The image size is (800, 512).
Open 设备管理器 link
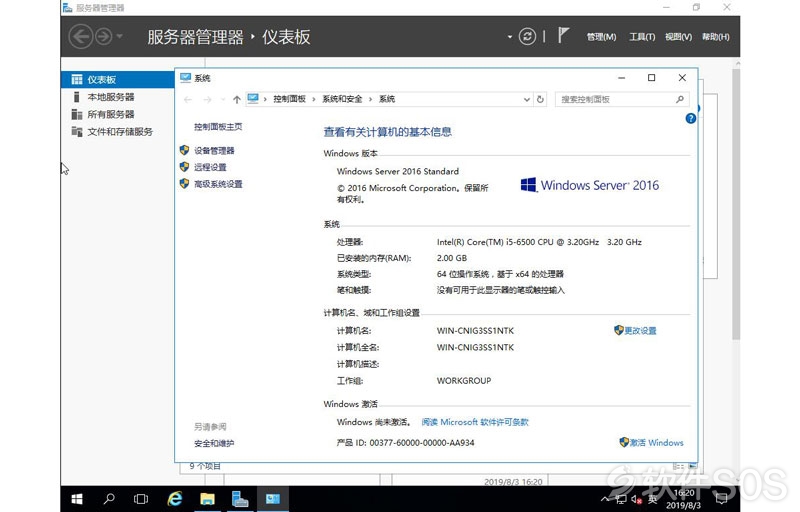[214, 150]
